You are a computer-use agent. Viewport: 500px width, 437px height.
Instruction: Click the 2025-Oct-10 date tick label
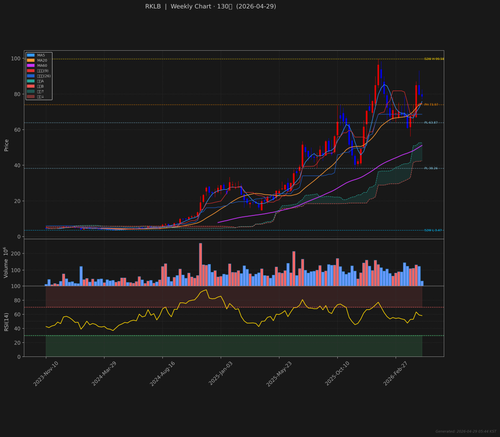tap(337, 374)
